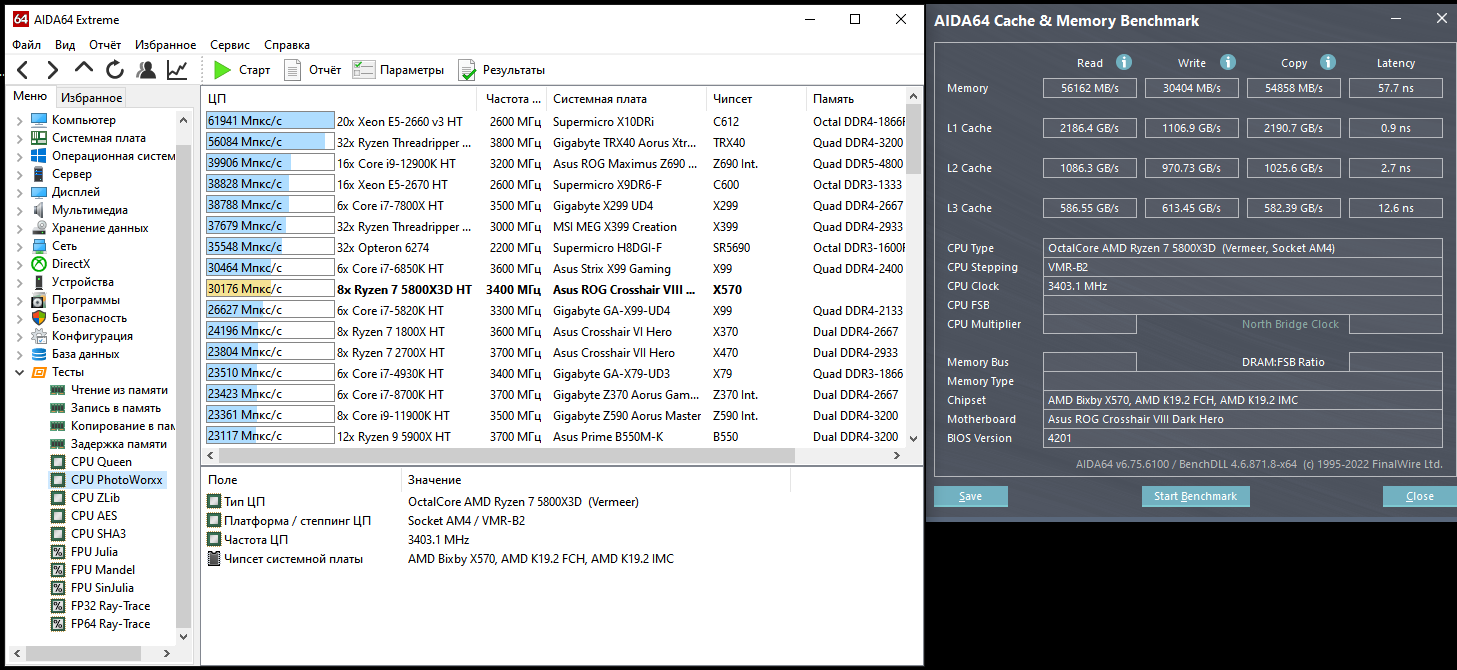This screenshot has width=1457, height=670.
Task: Select the CPU Queen benchmark
Action: (100, 462)
